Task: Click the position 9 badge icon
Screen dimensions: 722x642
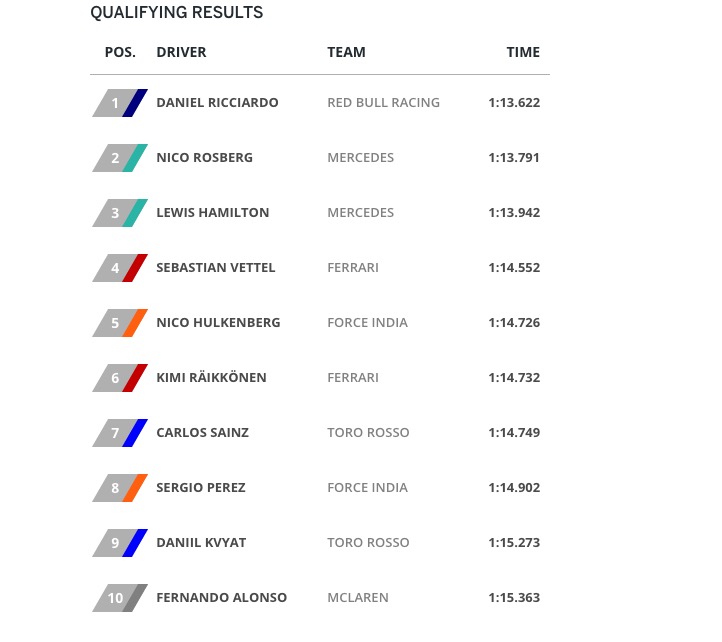Action: coord(120,543)
